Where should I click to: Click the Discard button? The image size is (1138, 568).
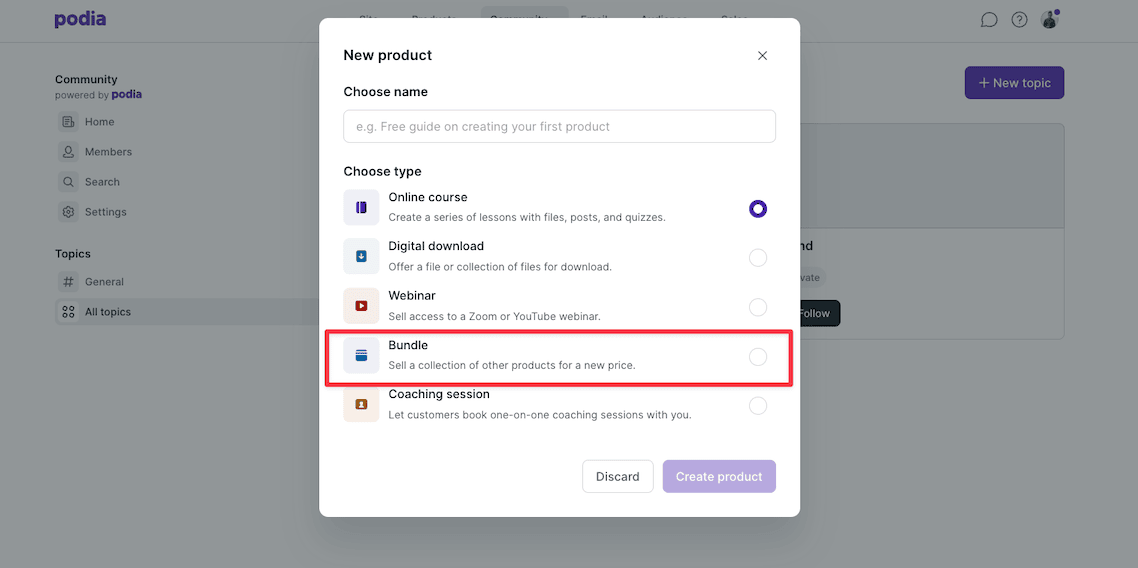pos(617,477)
